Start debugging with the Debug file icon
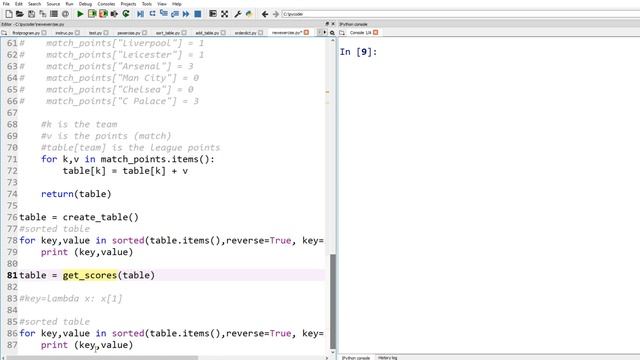Viewport: 640px width, 360px height. [x=140, y=14]
